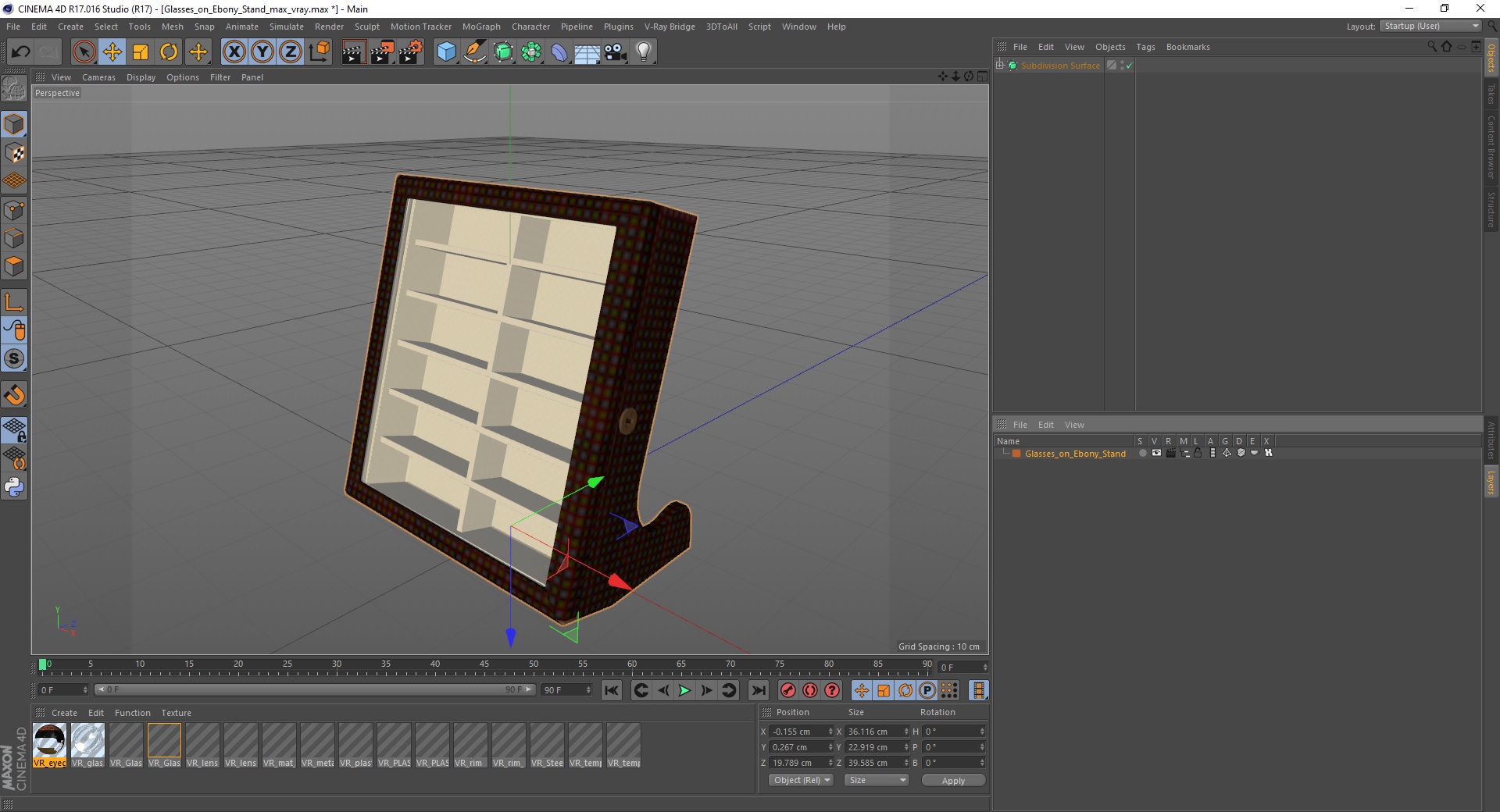1500x812 pixels.
Task: Open the viewport Display menu
Action: (141, 77)
